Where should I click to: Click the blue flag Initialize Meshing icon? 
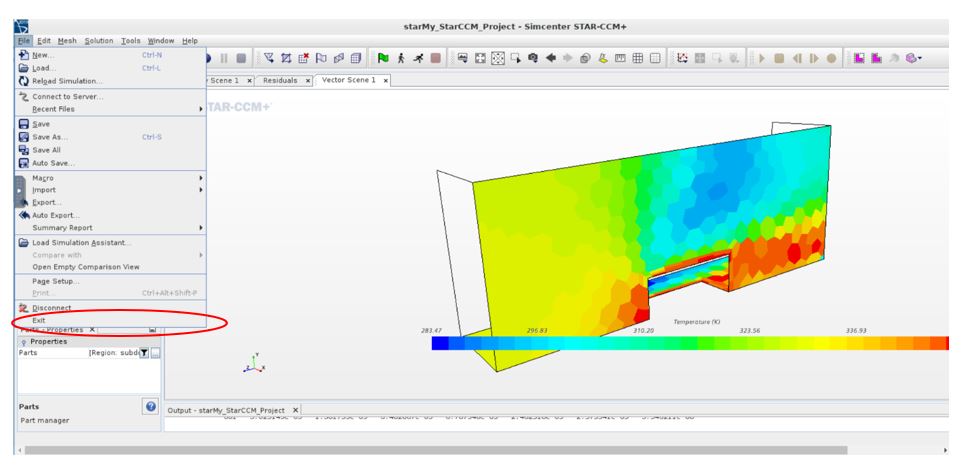(x=321, y=58)
